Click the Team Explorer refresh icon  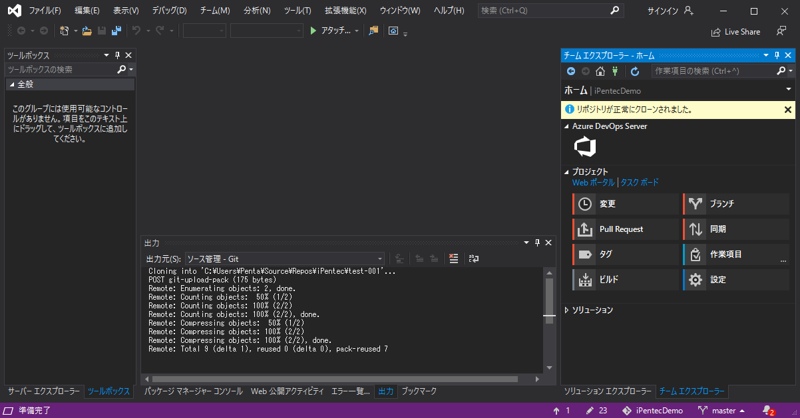pyautogui.click(x=635, y=71)
